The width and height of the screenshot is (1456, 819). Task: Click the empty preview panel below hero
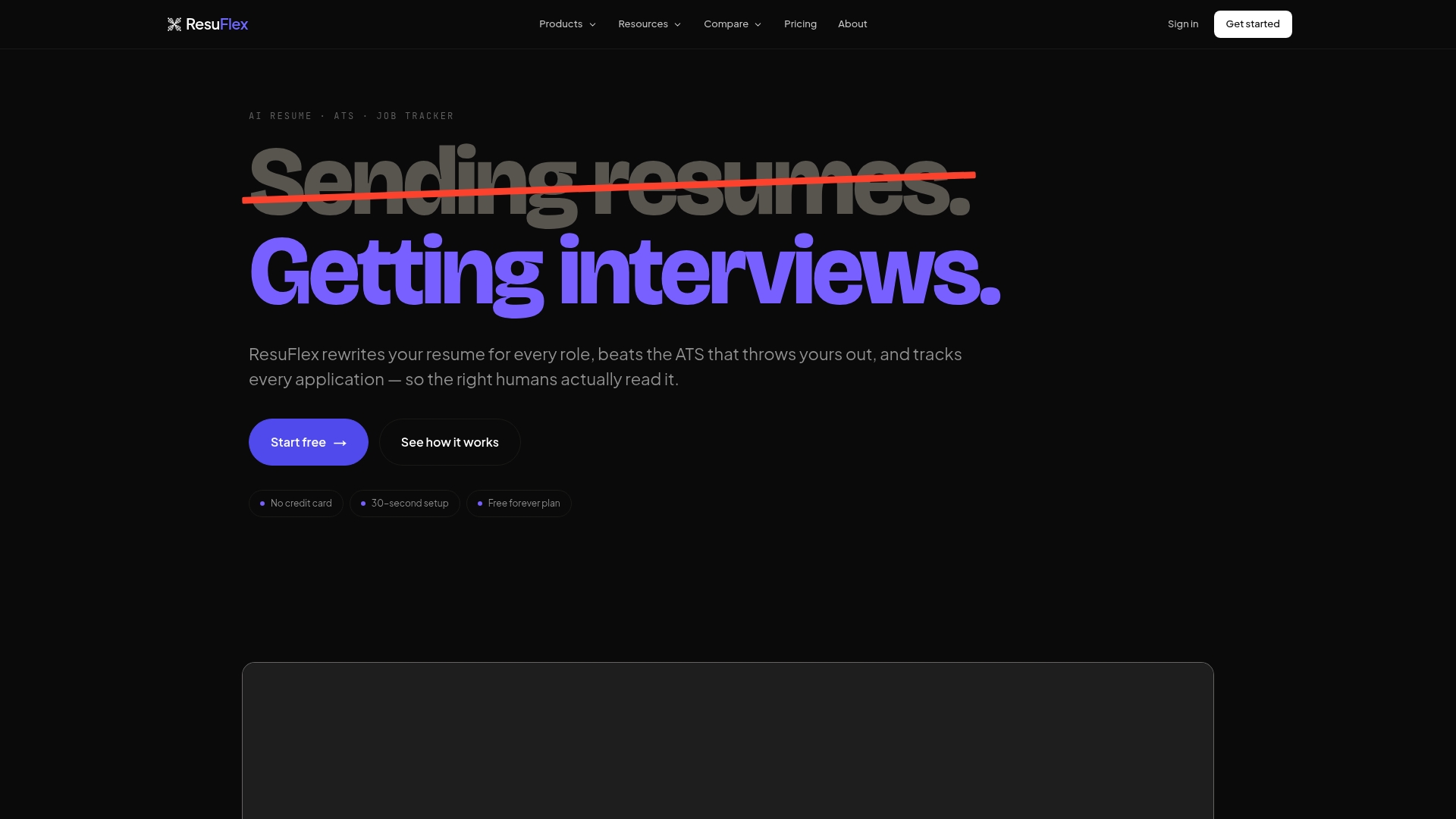[728, 741]
